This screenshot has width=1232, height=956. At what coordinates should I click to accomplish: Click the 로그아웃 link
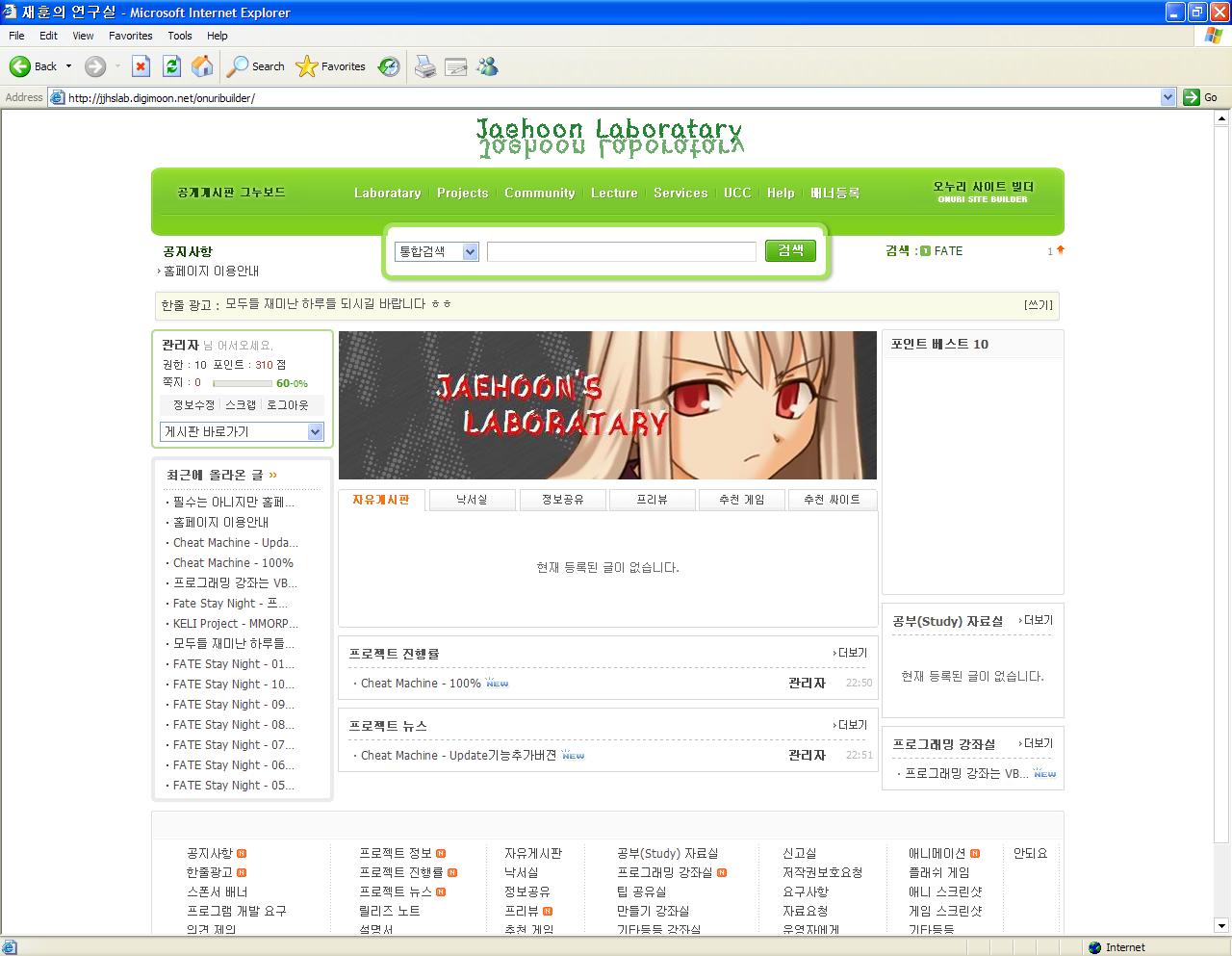pos(287,405)
